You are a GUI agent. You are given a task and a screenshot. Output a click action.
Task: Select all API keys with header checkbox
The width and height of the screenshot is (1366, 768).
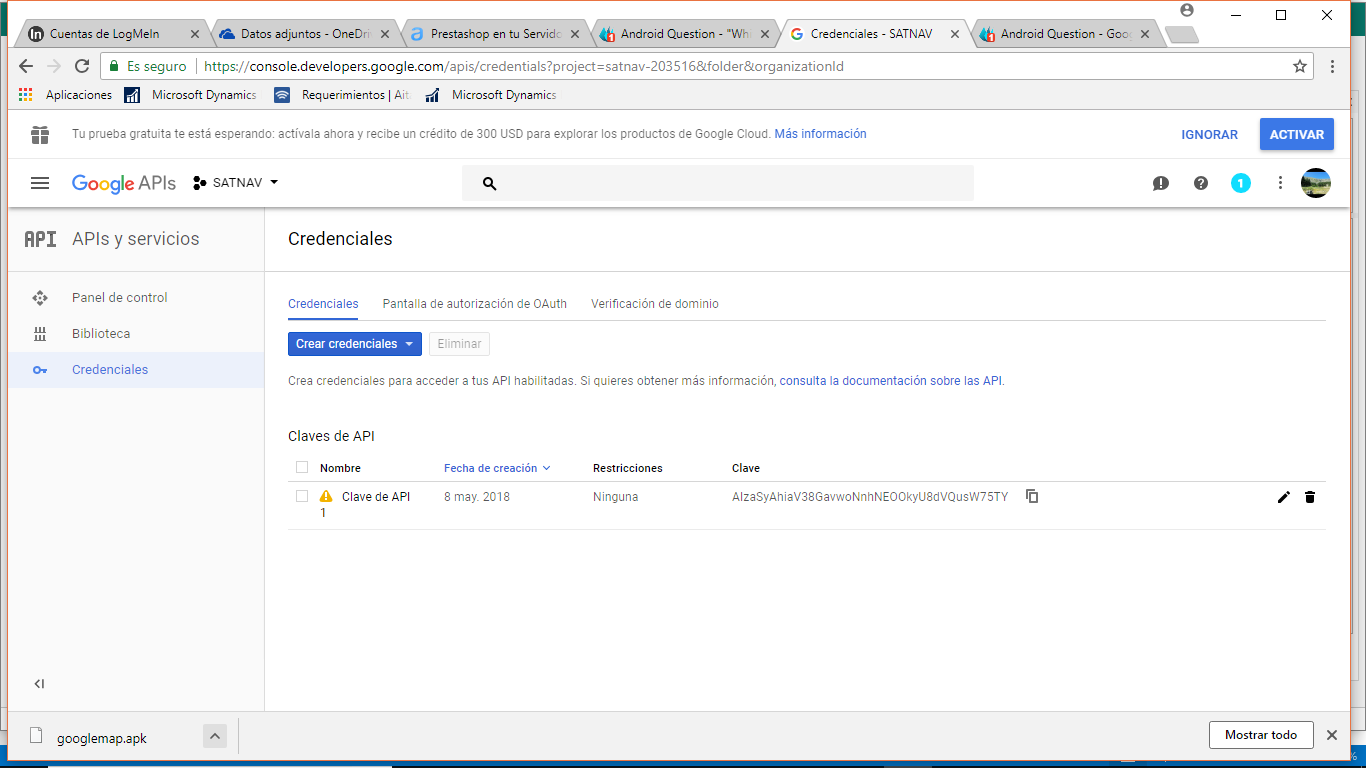coord(302,467)
